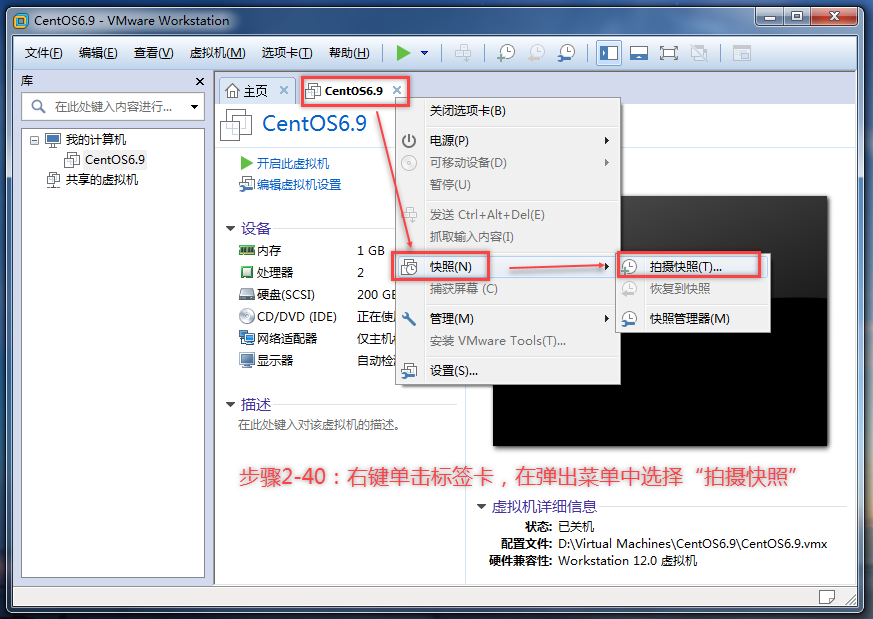Collapse the 虚拟机详细信息 section
This screenshot has width=873, height=619.
pos(482,506)
